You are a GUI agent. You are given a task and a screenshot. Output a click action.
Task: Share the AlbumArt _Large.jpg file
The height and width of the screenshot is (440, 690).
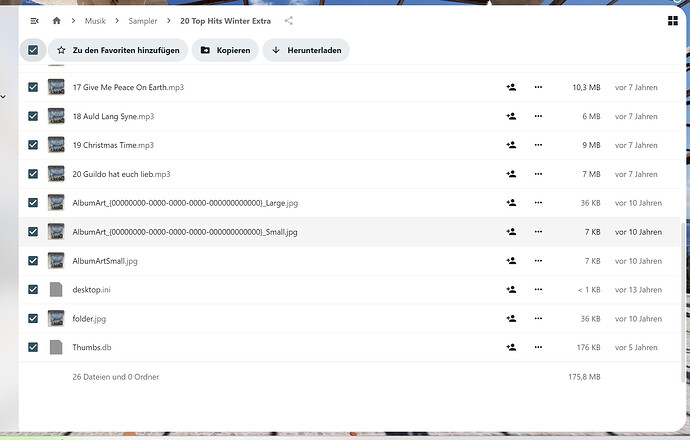coord(511,202)
